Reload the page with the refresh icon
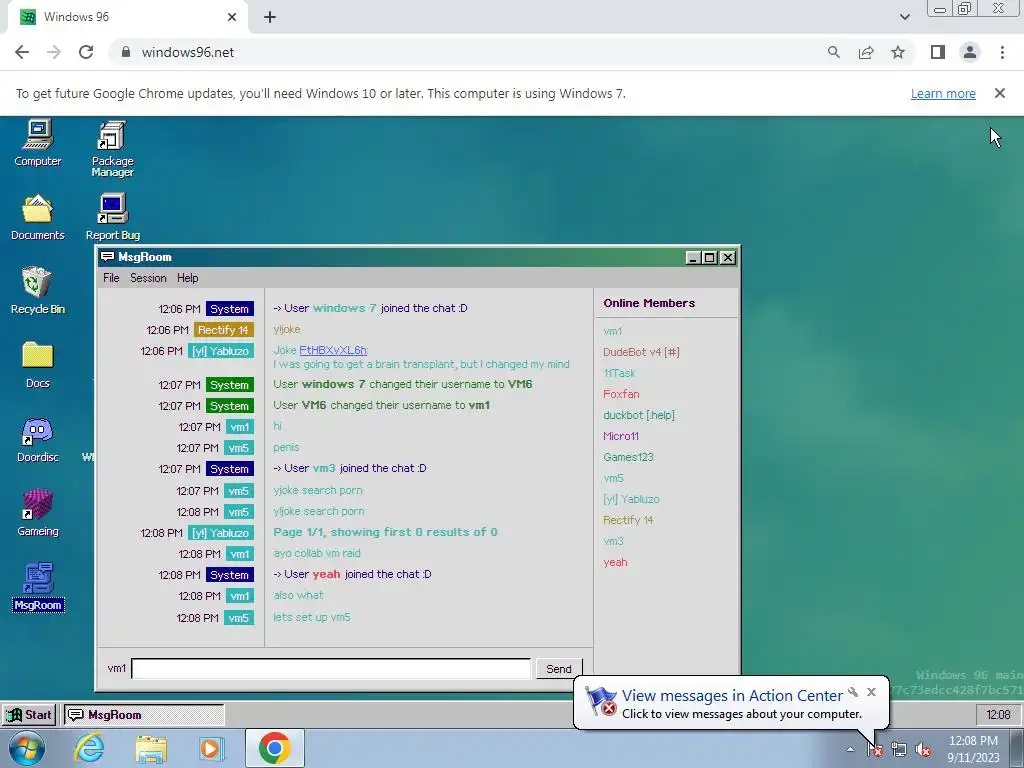The image size is (1024, 768). pos(86,52)
